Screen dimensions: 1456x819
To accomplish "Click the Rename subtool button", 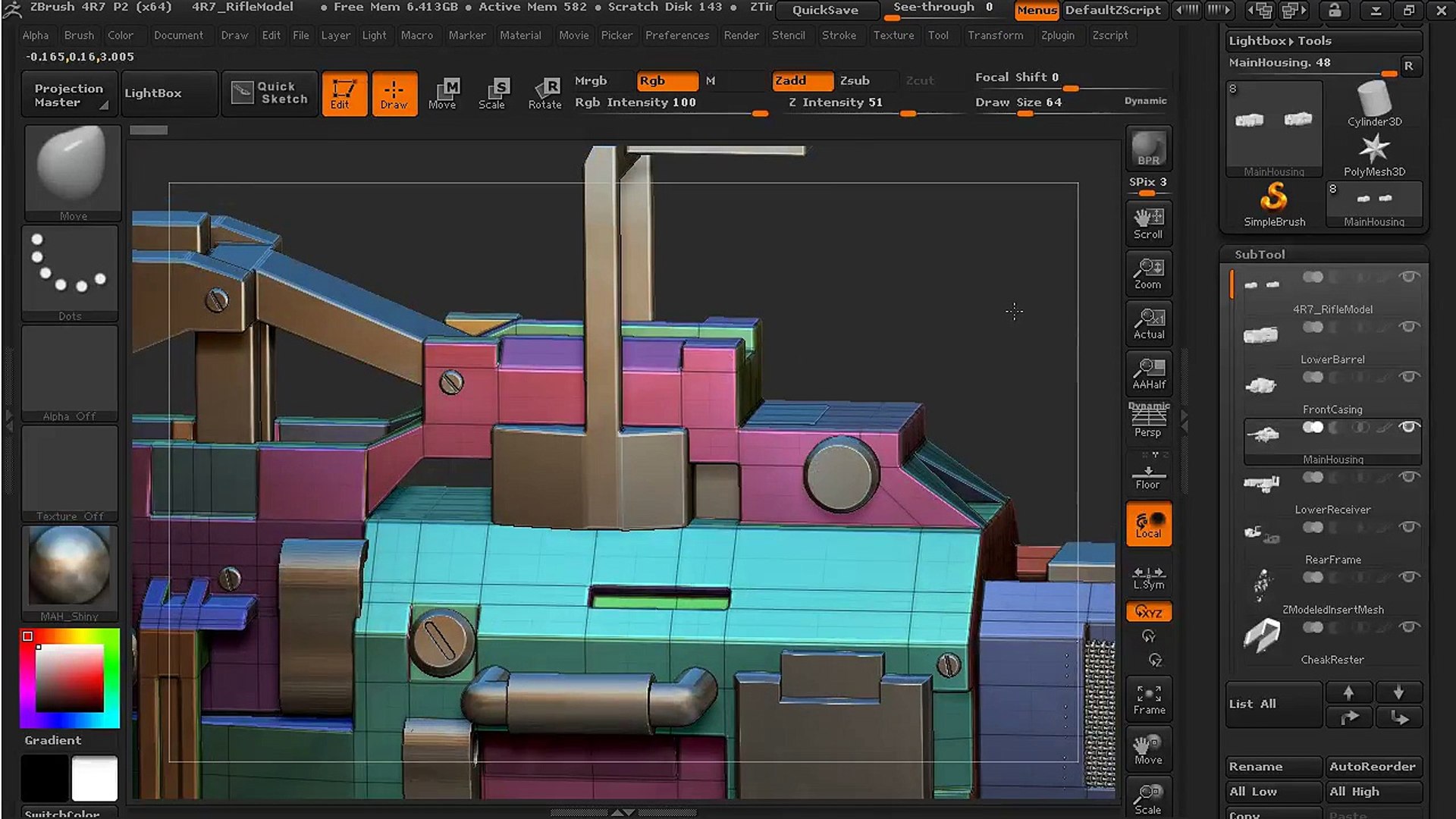I will coord(1273,767).
